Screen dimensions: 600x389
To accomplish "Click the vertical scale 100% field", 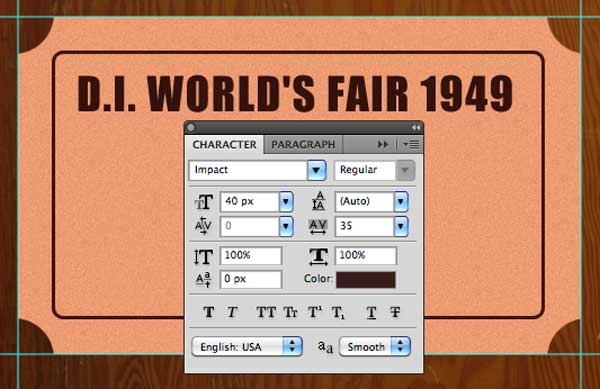I will pyautogui.click(x=251, y=256).
